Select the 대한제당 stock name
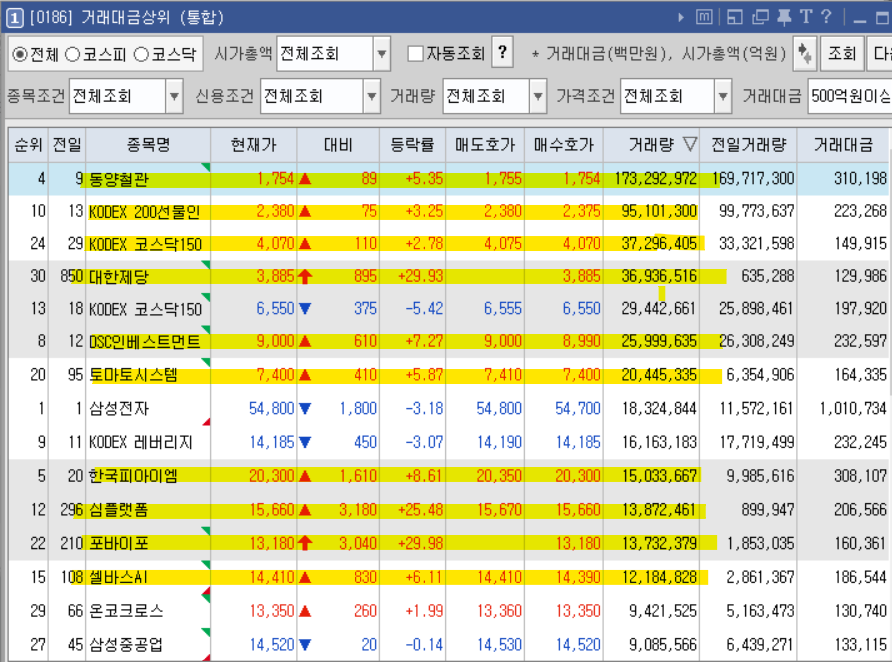Viewport: 892px width, 662px height. pyautogui.click(x=119, y=277)
